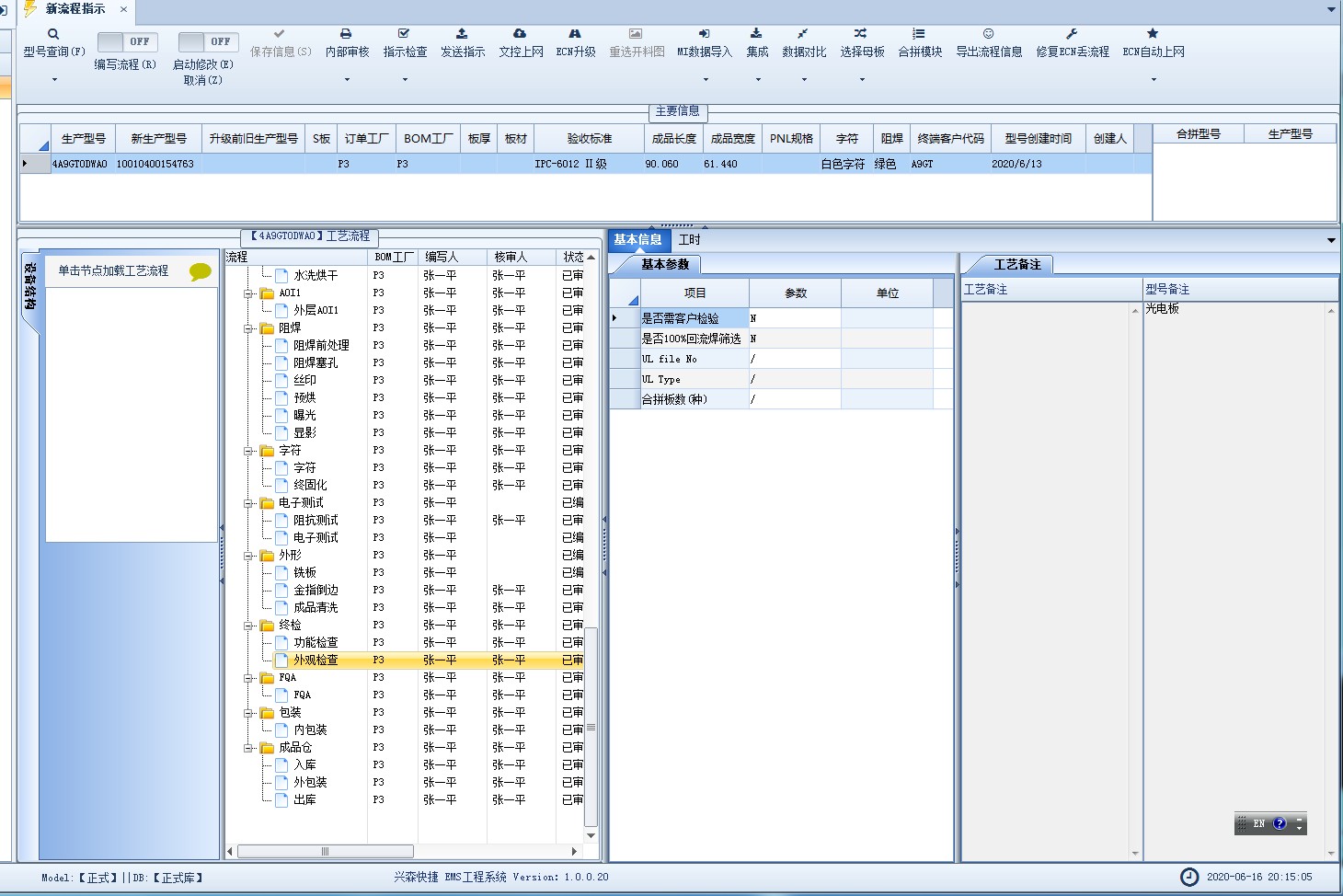Select the 工艺备注 tab
The width and height of the screenshot is (1343, 896).
coord(1016,265)
